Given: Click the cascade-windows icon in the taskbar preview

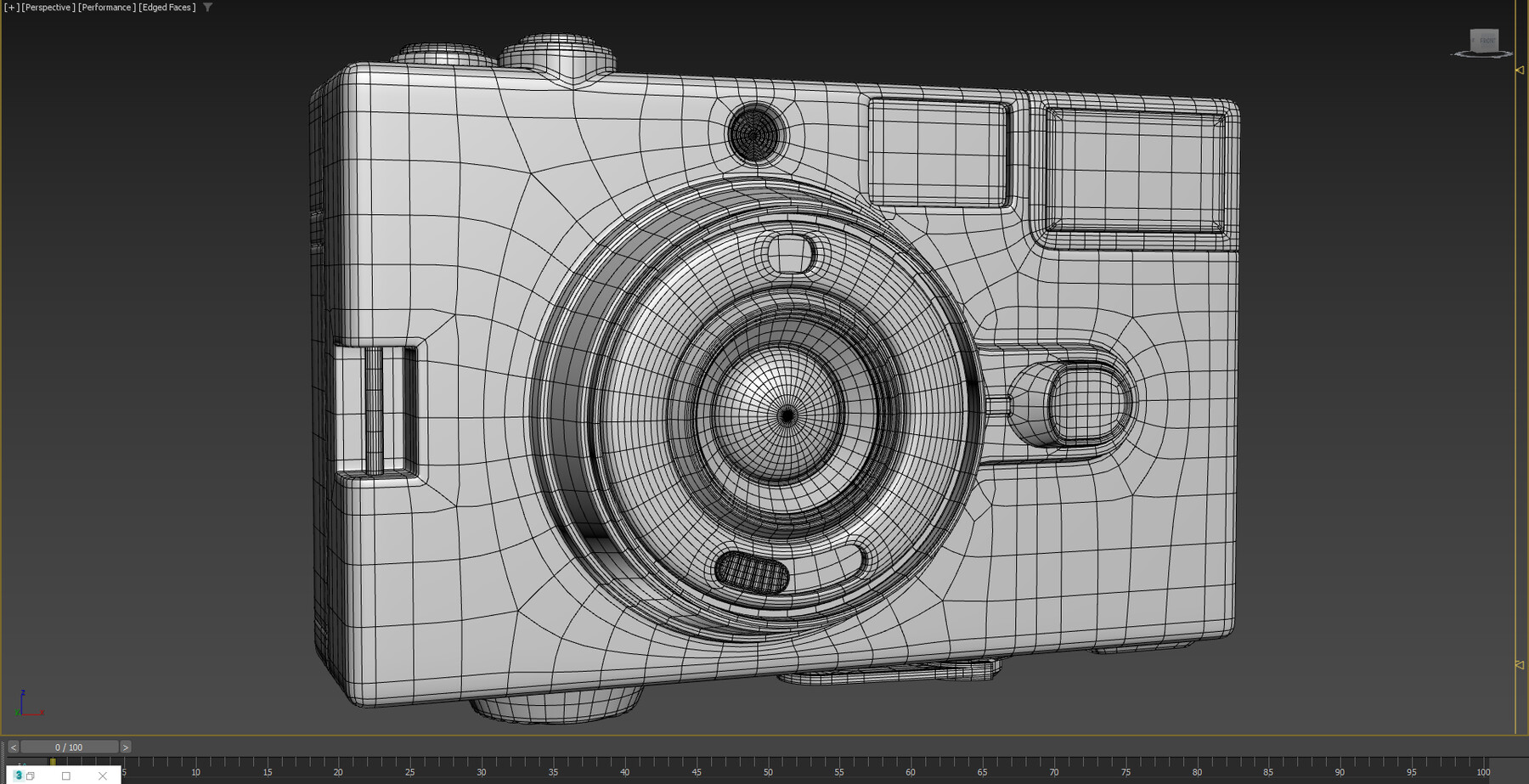Looking at the screenshot, I should click(30, 776).
